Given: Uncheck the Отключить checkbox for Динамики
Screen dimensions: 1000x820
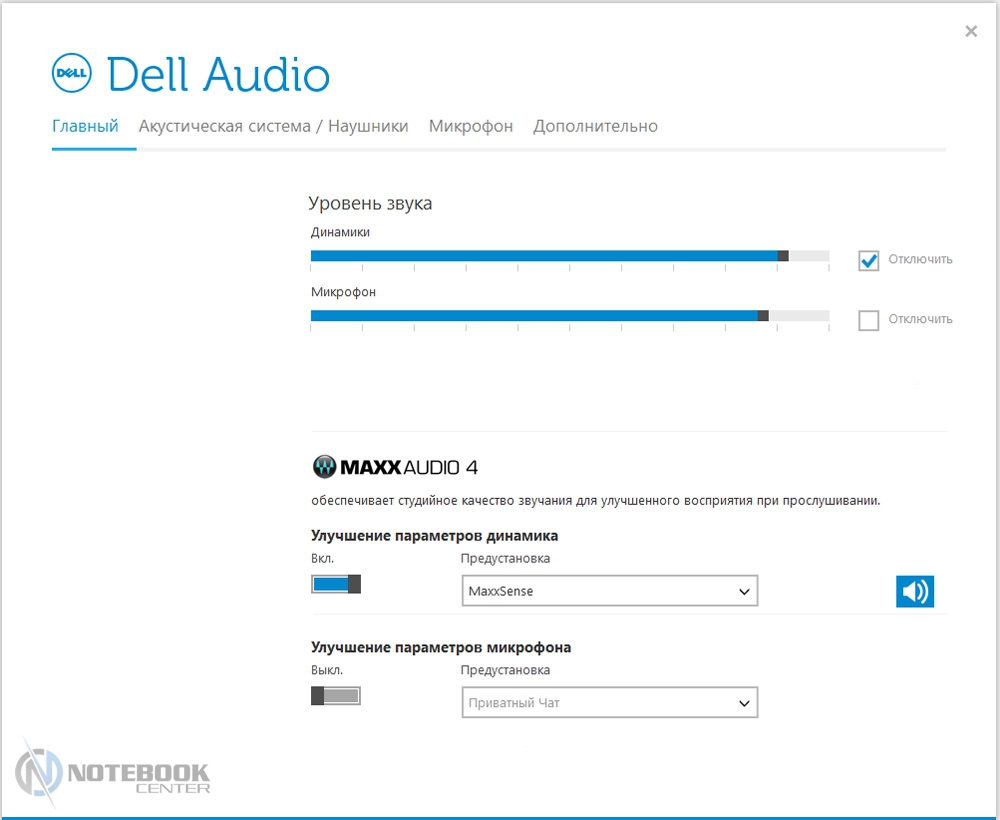Looking at the screenshot, I should (x=868, y=260).
